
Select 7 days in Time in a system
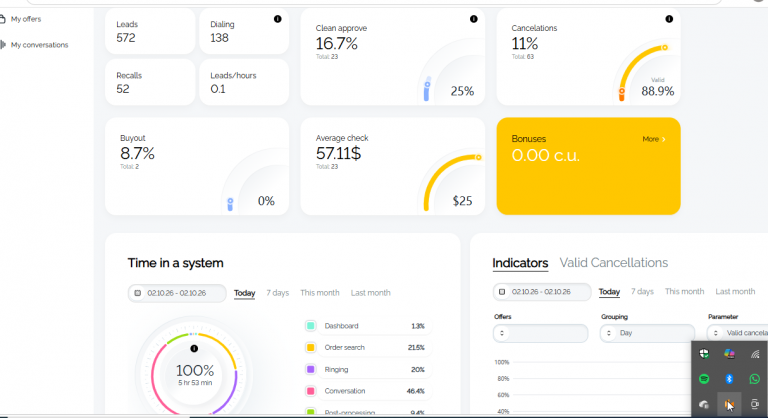pos(278,293)
